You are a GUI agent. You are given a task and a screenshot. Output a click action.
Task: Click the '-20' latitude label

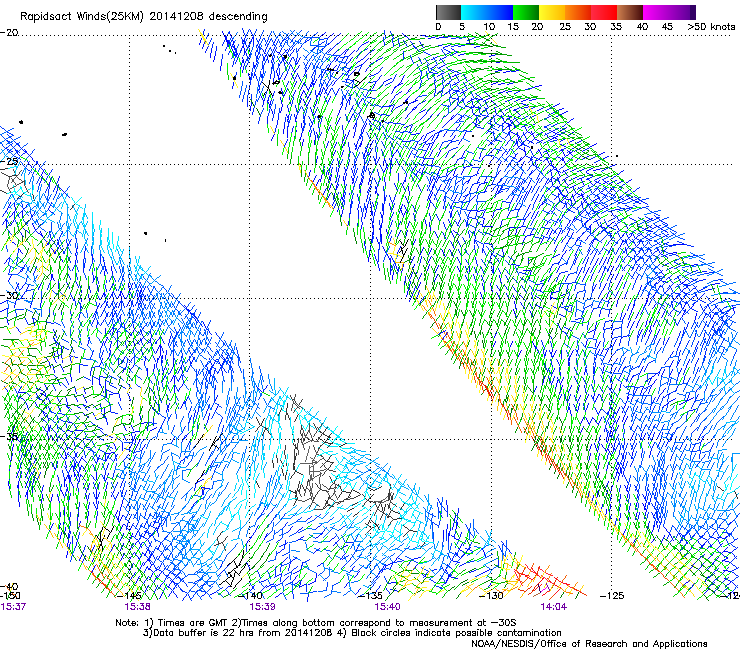pos(9,33)
